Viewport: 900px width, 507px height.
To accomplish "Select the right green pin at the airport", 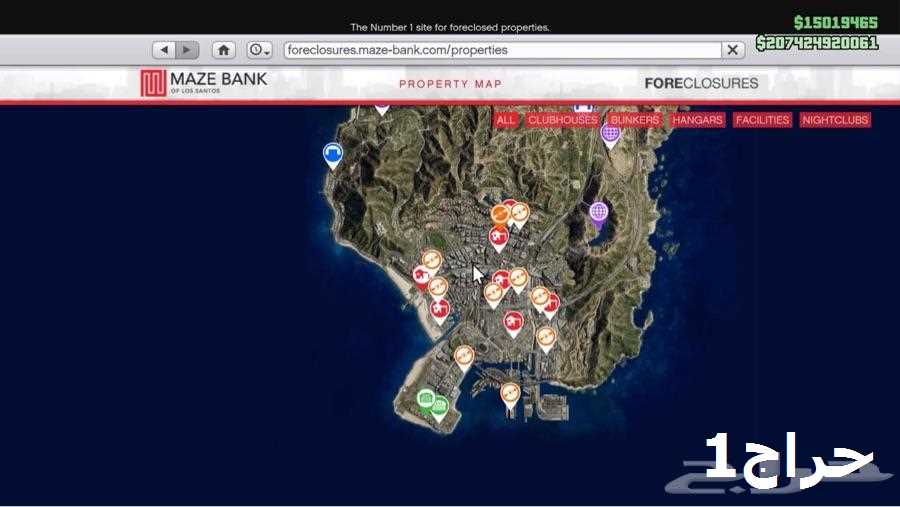I will (x=440, y=409).
